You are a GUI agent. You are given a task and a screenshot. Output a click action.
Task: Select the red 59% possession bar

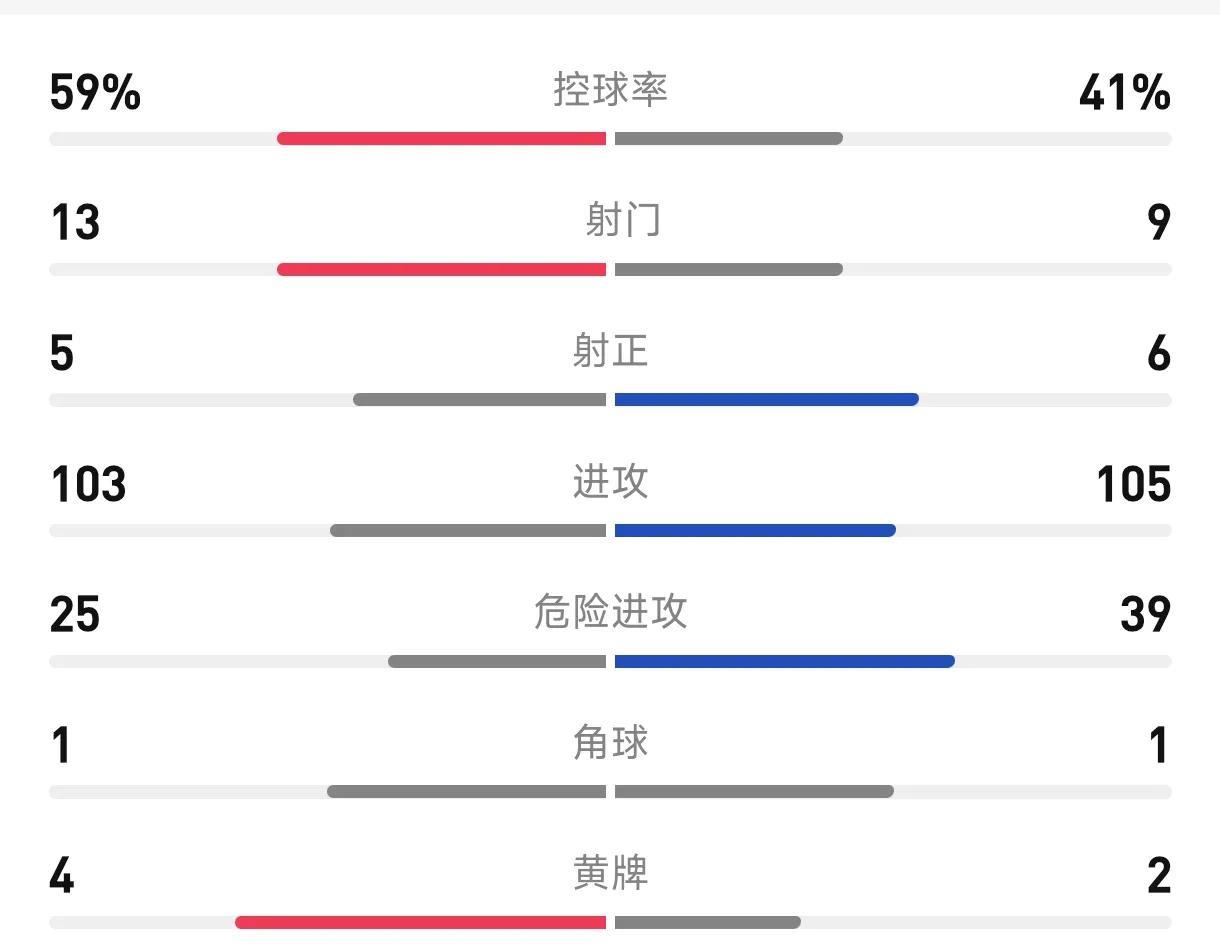pos(441,138)
